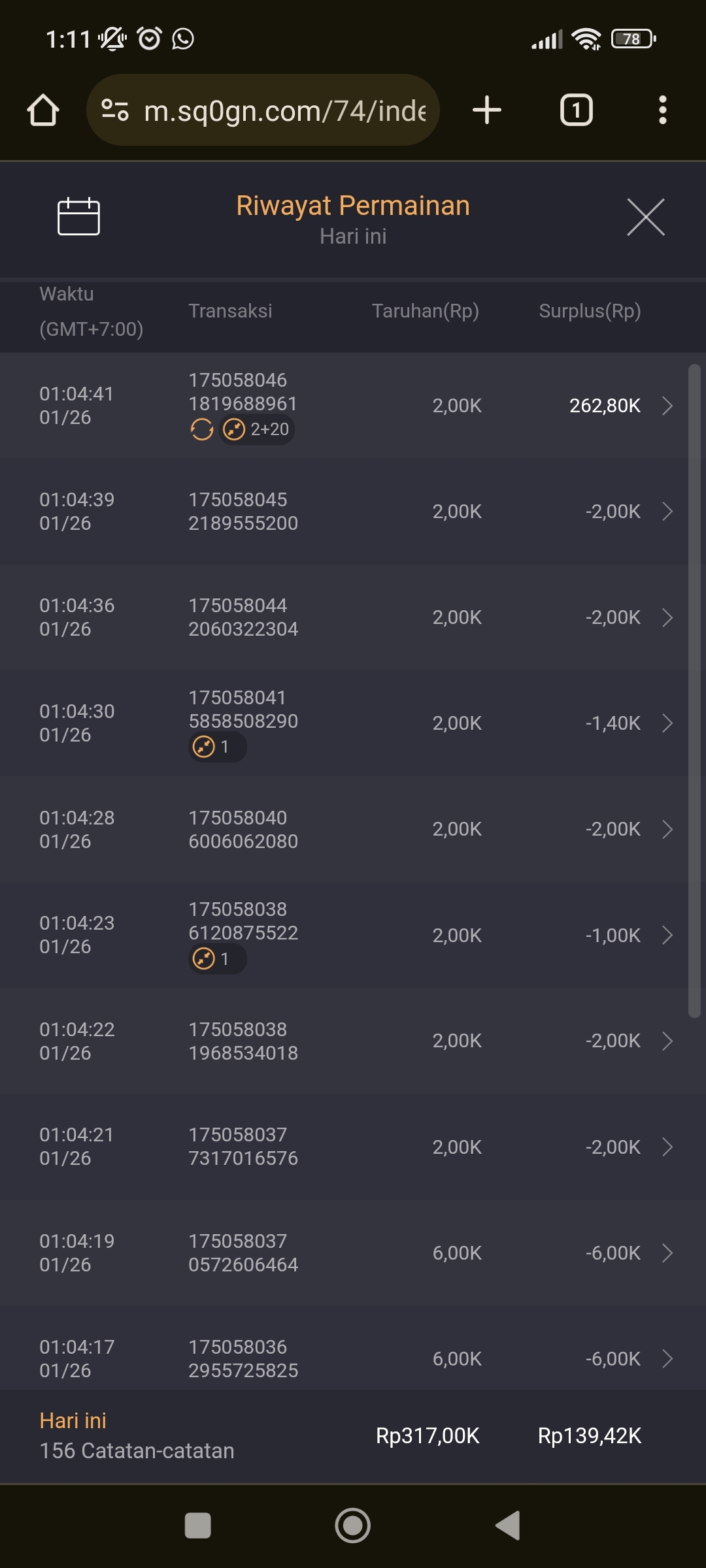Expand the -1,40K transaction row chevron
The width and height of the screenshot is (706, 1568).
point(667,723)
